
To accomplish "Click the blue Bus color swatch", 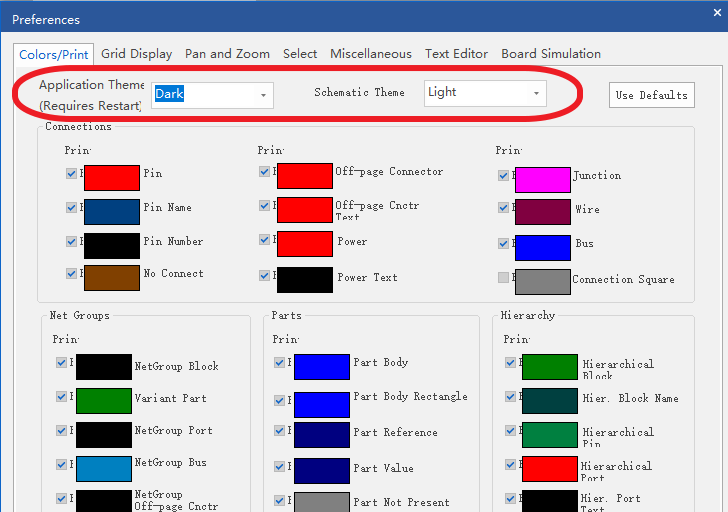I will tap(542, 248).
